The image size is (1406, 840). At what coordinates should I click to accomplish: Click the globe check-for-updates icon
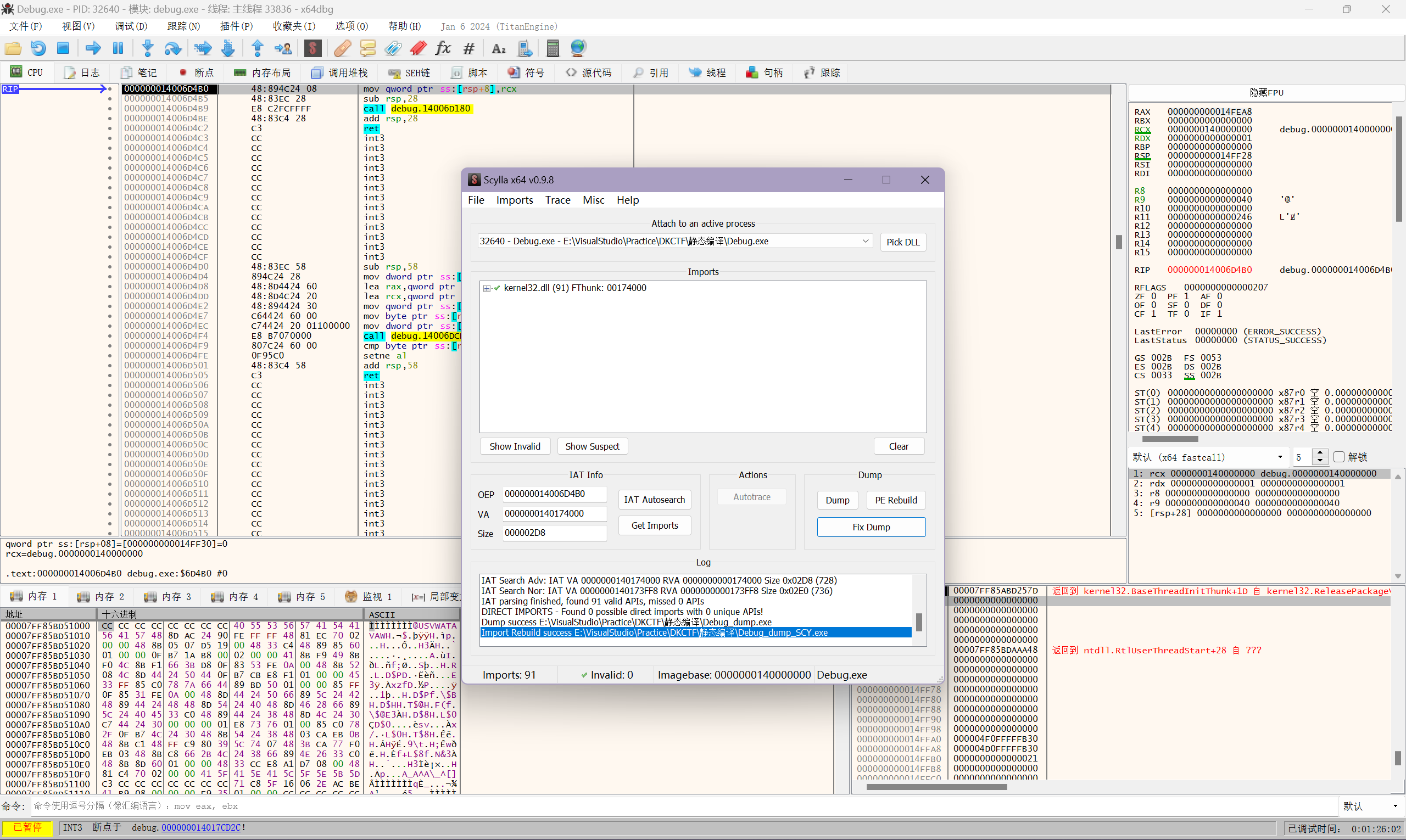click(x=578, y=48)
